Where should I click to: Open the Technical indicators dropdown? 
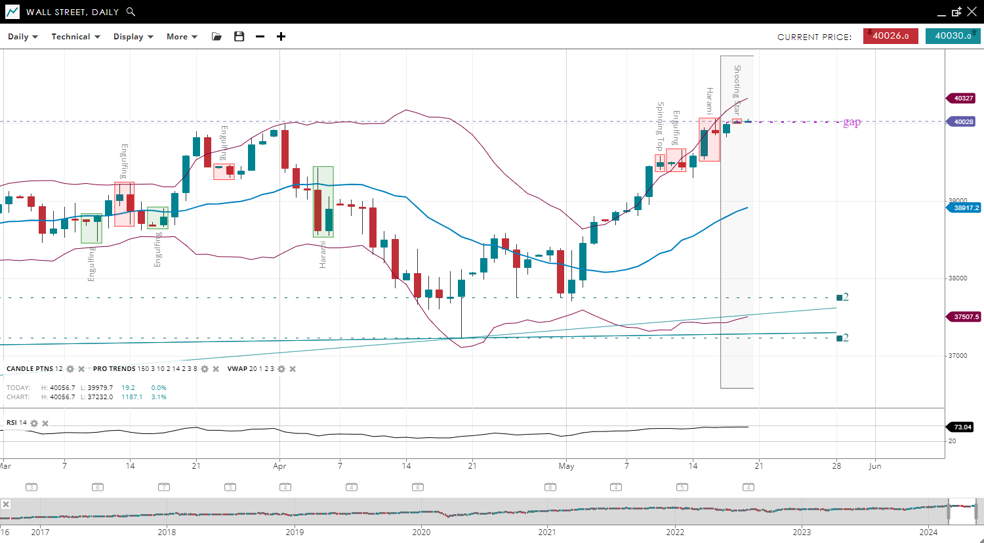[76, 37]
